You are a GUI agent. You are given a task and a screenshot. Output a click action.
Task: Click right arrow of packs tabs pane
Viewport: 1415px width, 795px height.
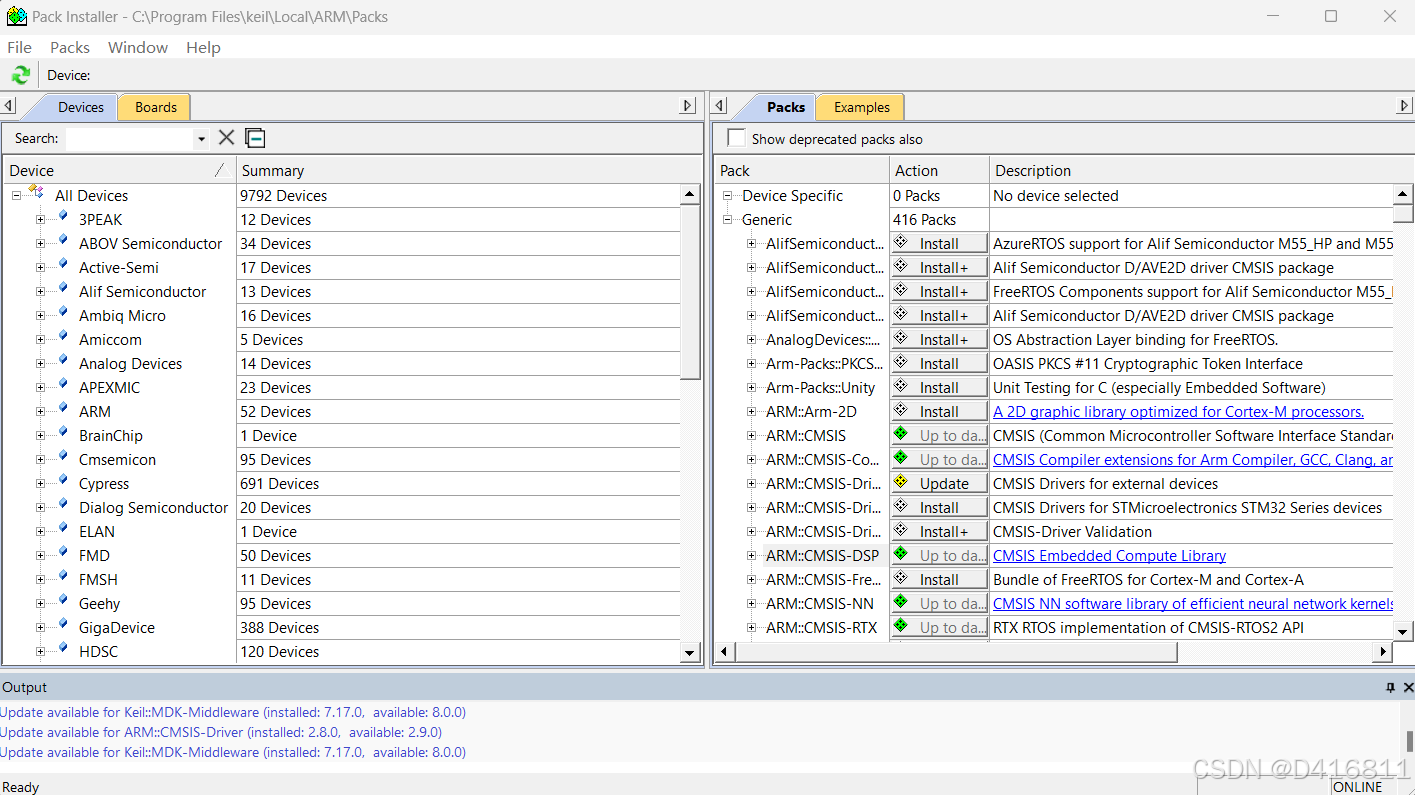tap(1405, 106)
